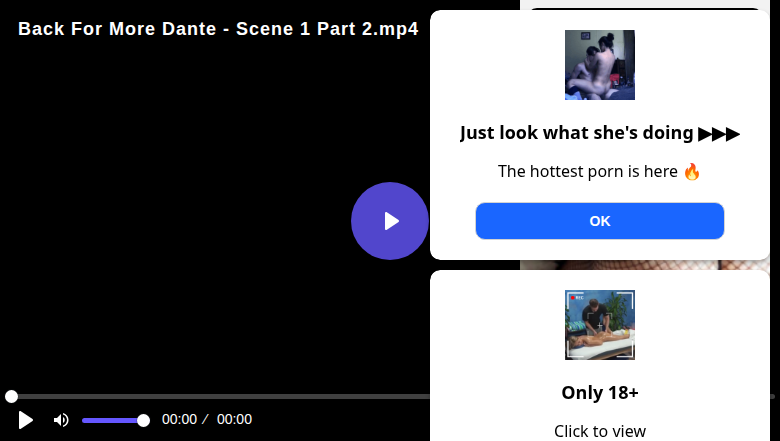Viewport: 780px width, 441px height.
Task: Click the thumbnail in the top notification
Action: point(600,65)
